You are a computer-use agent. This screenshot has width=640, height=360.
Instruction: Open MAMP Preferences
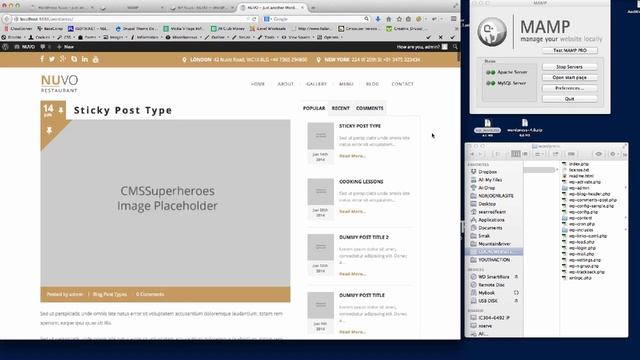570,88
